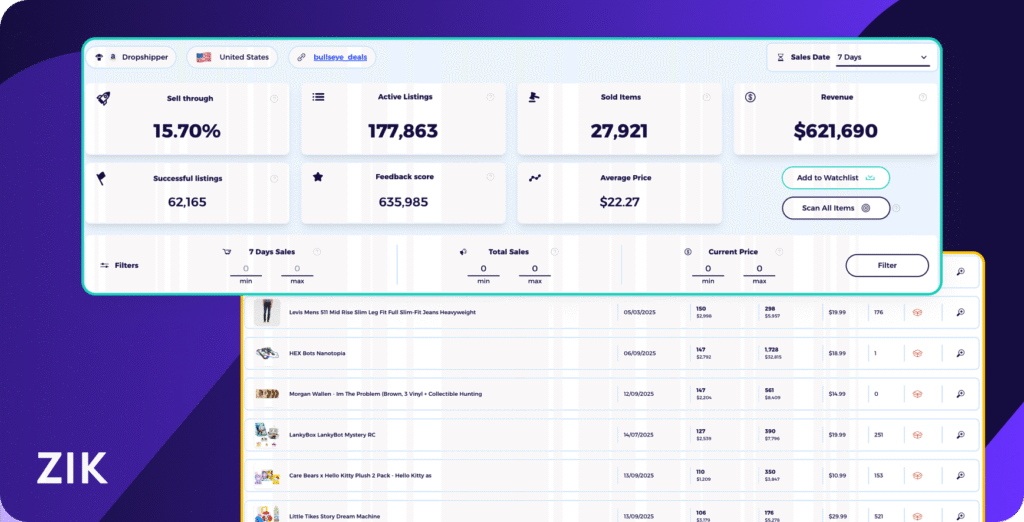
Task: Click the scan magnifier icon for HEX Bots Nanotopia
Action: tap(960, 353)
